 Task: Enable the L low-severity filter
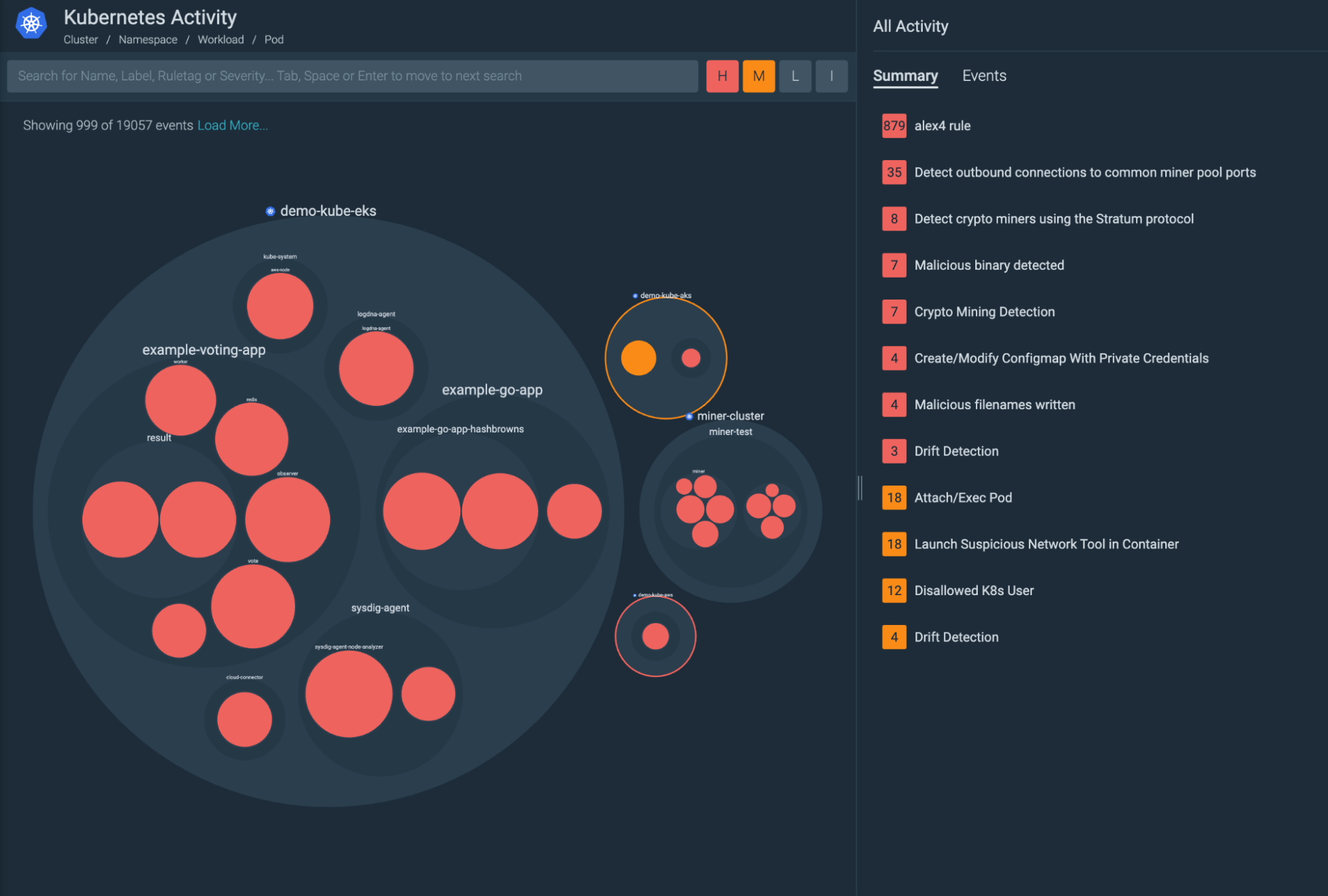pos(795,76)
